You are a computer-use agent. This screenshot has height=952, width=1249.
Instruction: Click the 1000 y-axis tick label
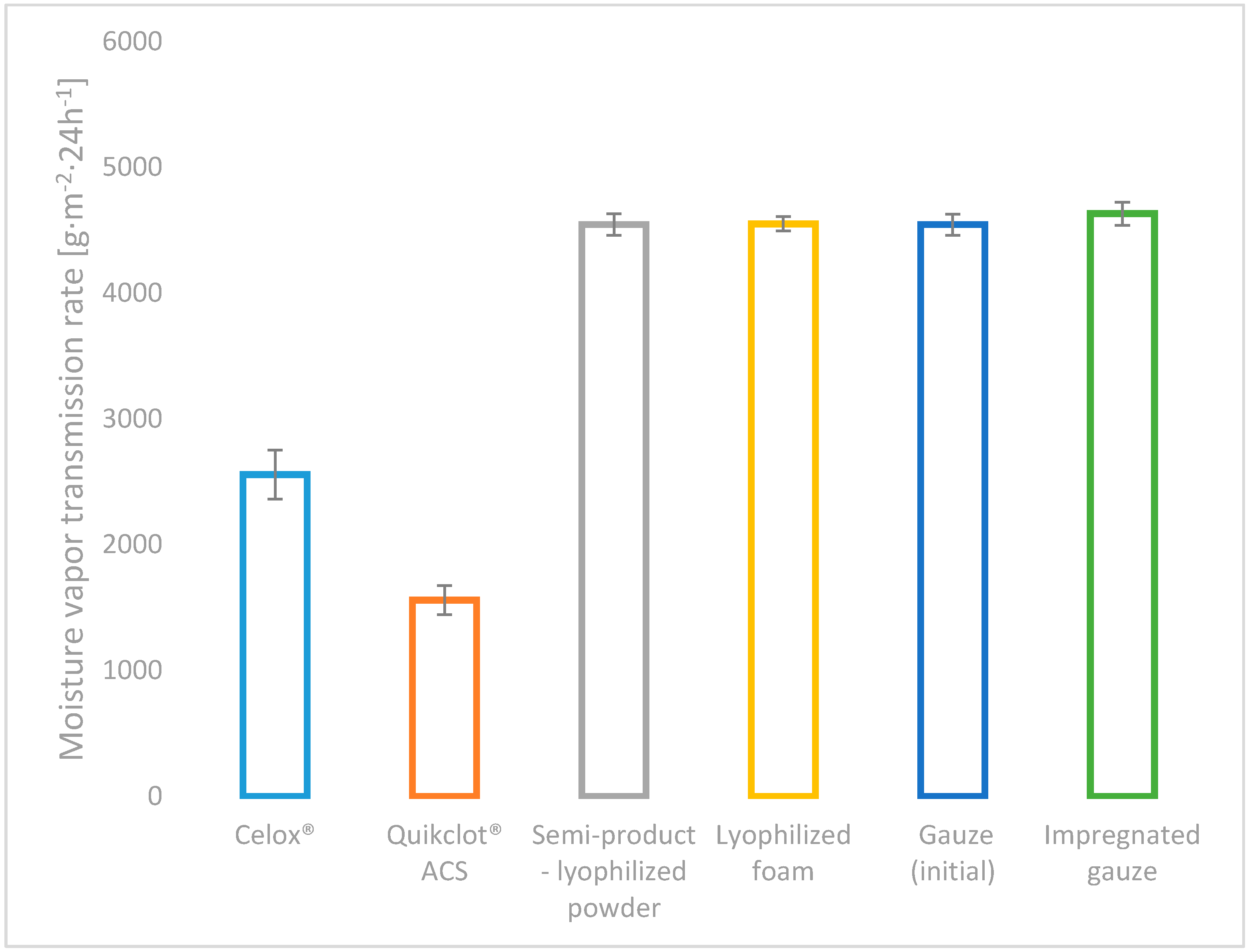[132, 670]
